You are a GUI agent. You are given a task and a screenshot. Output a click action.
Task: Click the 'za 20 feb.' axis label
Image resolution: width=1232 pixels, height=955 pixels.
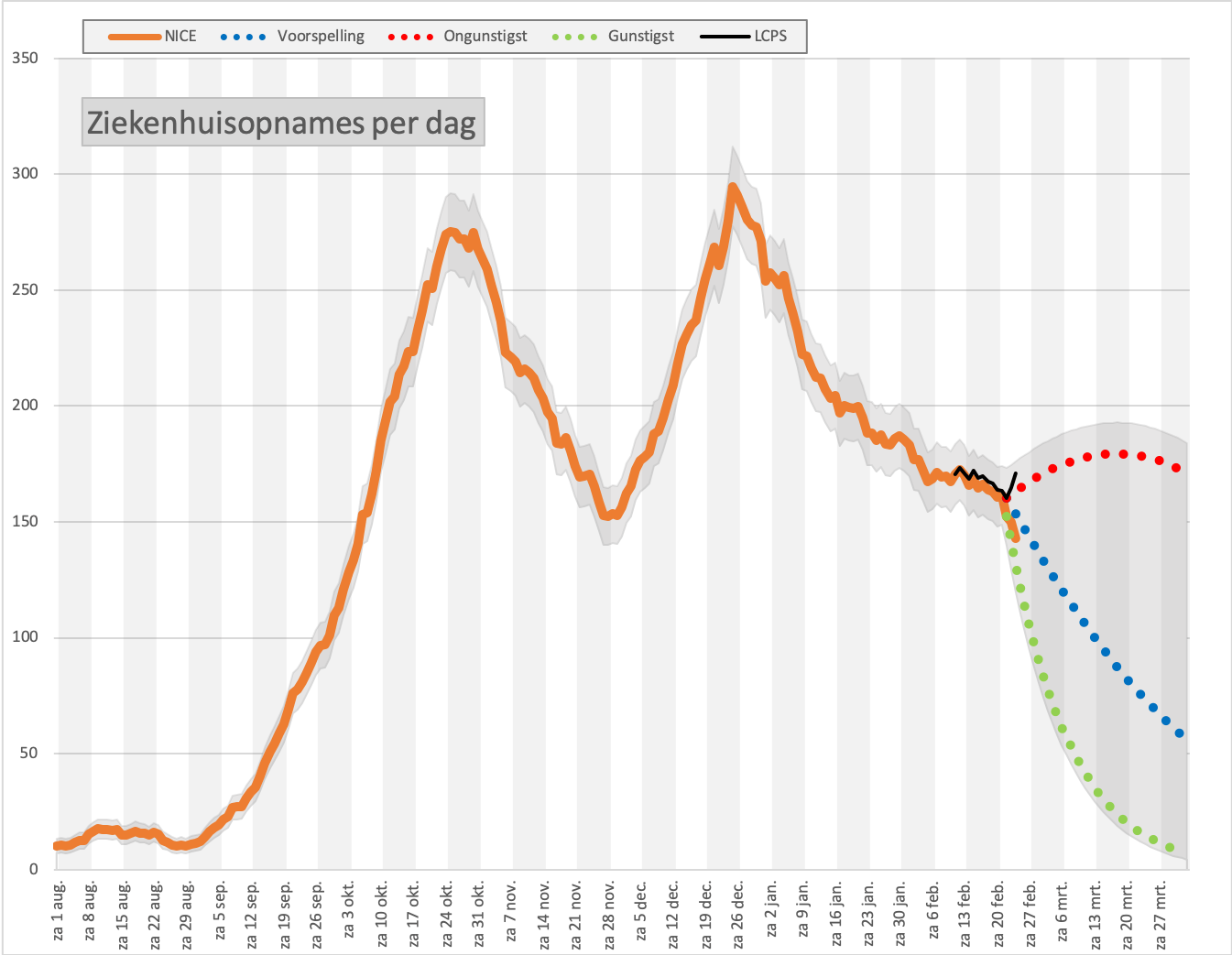coord(998,913)
